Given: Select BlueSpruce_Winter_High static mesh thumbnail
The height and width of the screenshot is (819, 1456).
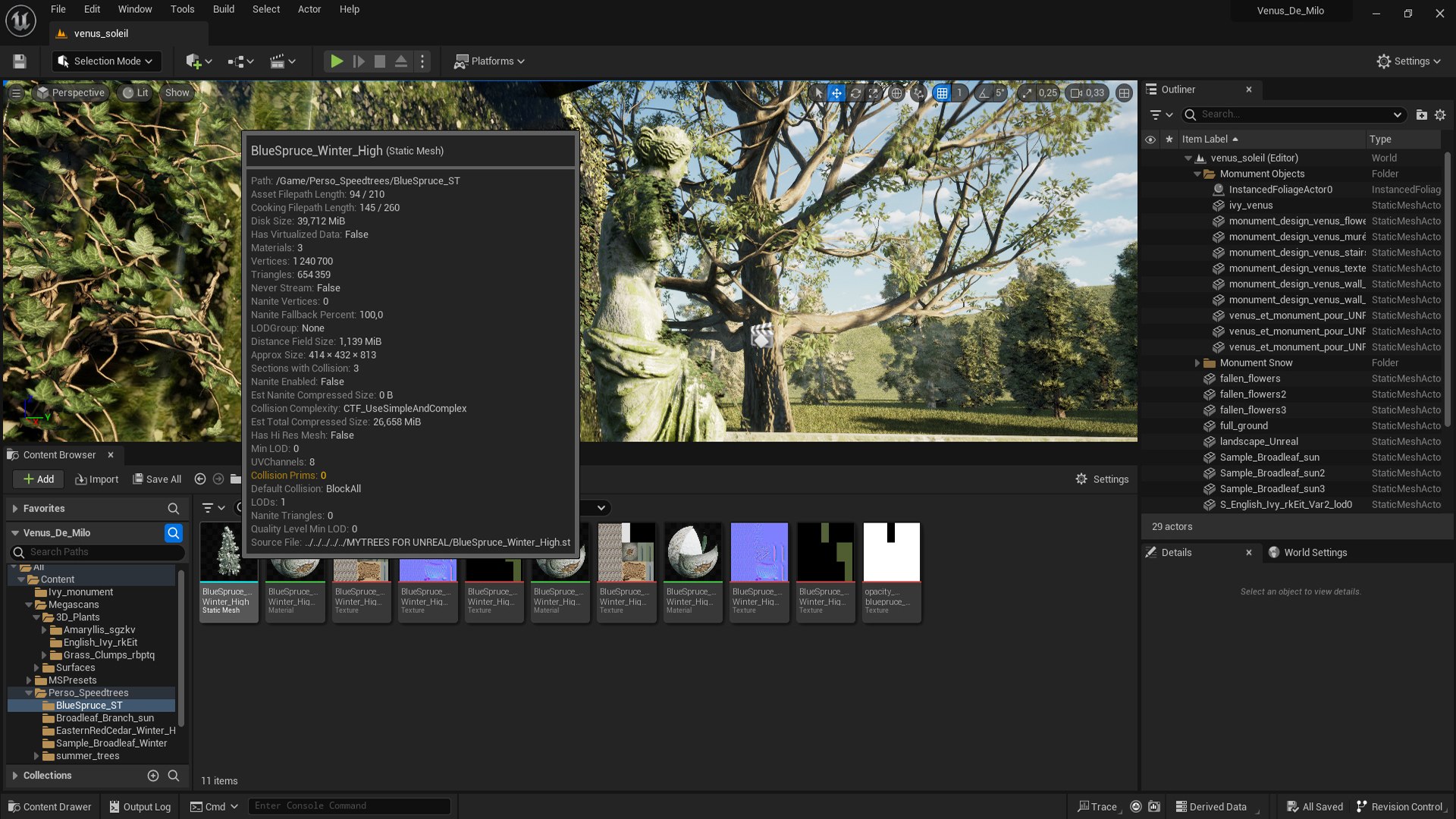Looking at the screenshot, I should (228, 572).
